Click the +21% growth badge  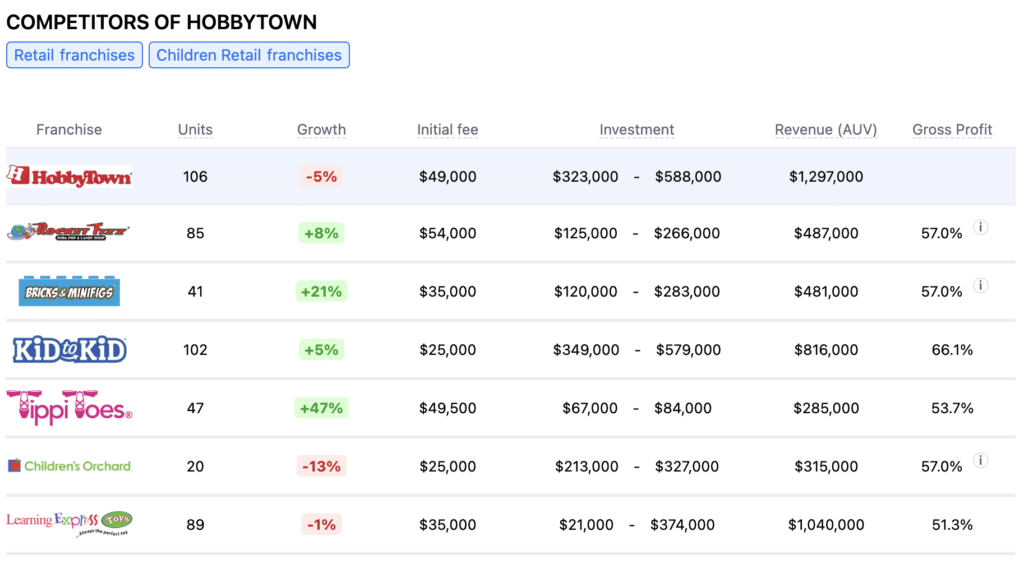(321, 291)
